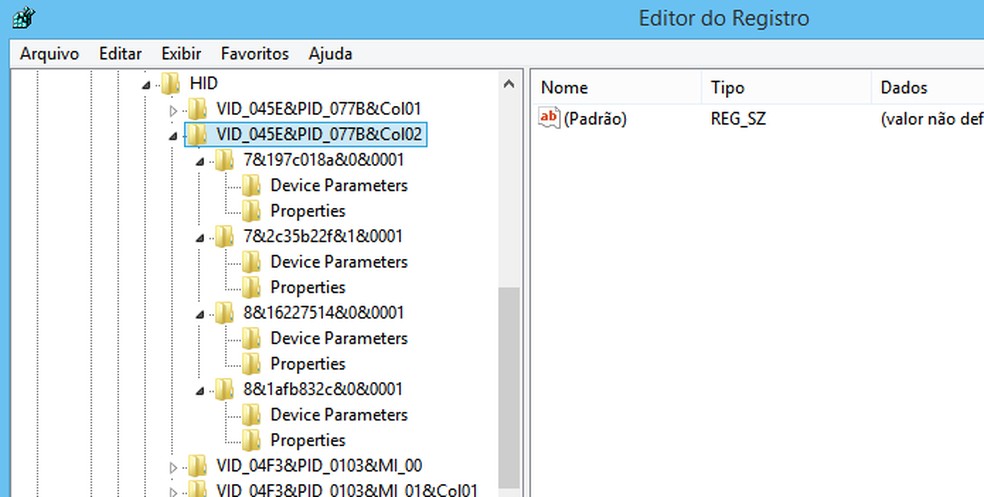
Task: Collapse the 7&2c35b22f&1&0001 key
Action: 200,238
